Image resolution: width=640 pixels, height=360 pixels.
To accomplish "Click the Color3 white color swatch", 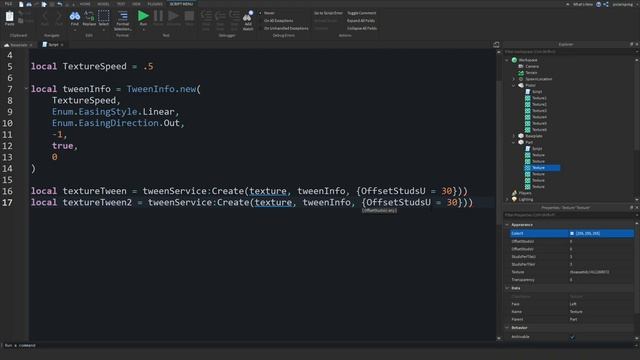I will (x=572, y=233).
